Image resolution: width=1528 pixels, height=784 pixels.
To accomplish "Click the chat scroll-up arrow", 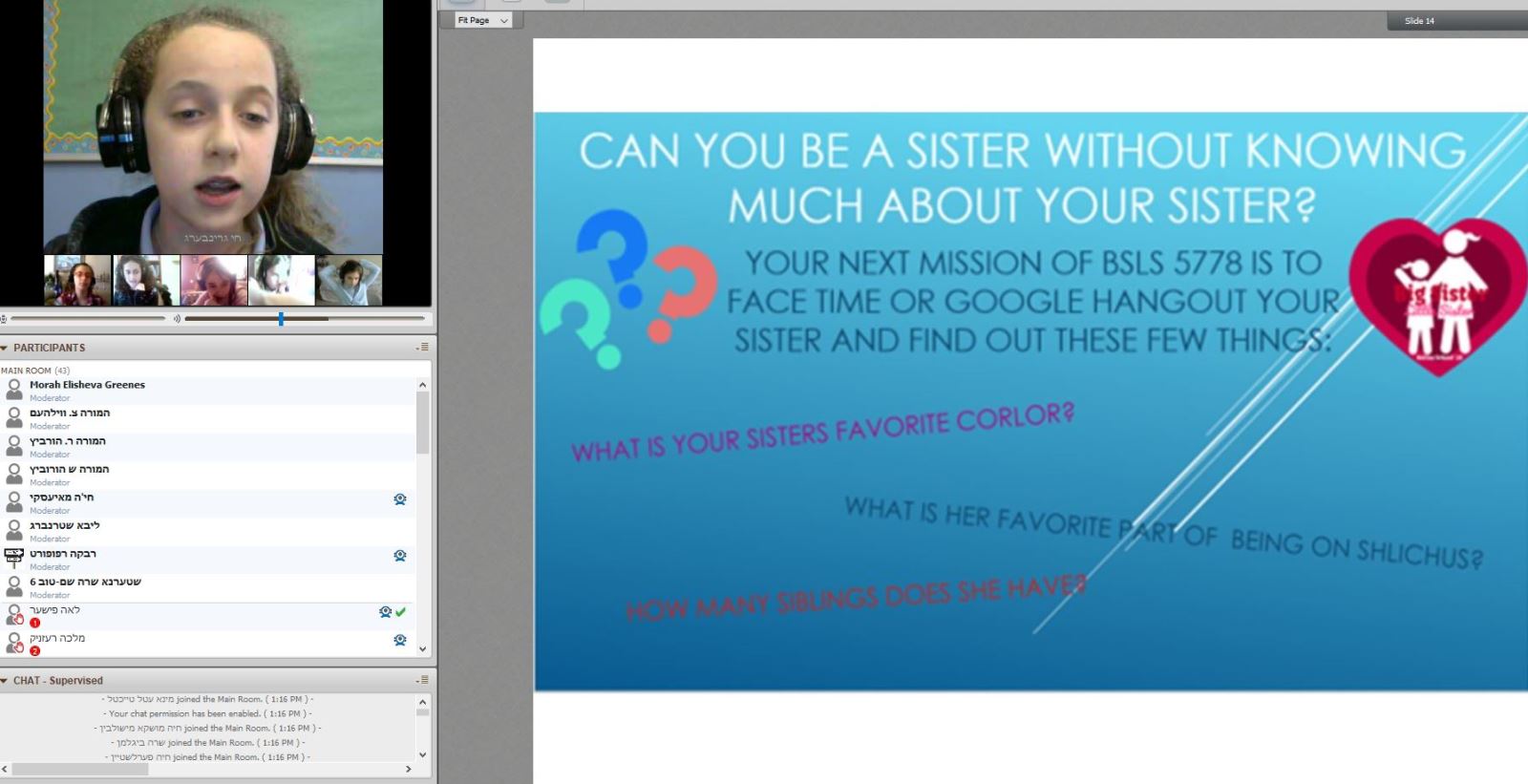I will tap(423, 701).
